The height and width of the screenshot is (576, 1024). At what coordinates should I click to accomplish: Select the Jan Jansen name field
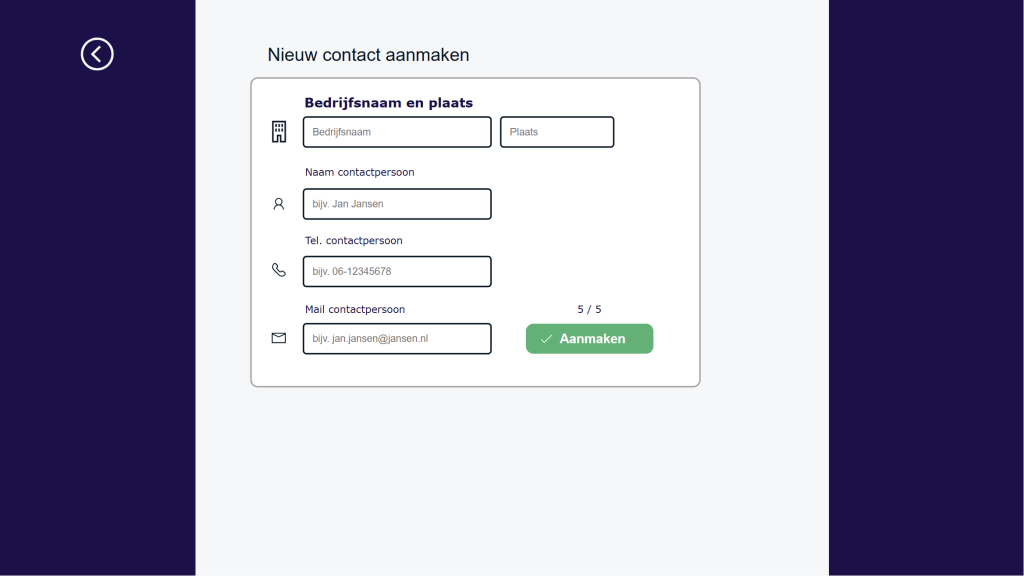point(397,204)
